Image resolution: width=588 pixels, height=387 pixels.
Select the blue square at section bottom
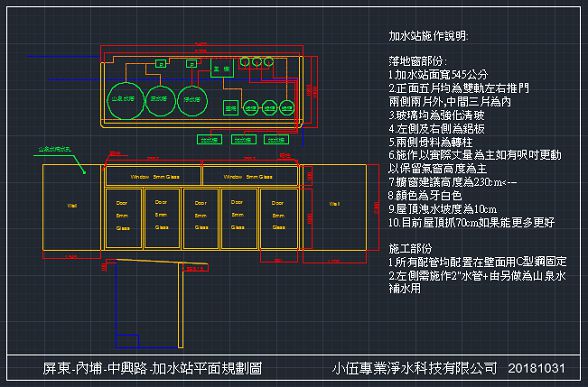coord(128,341)
